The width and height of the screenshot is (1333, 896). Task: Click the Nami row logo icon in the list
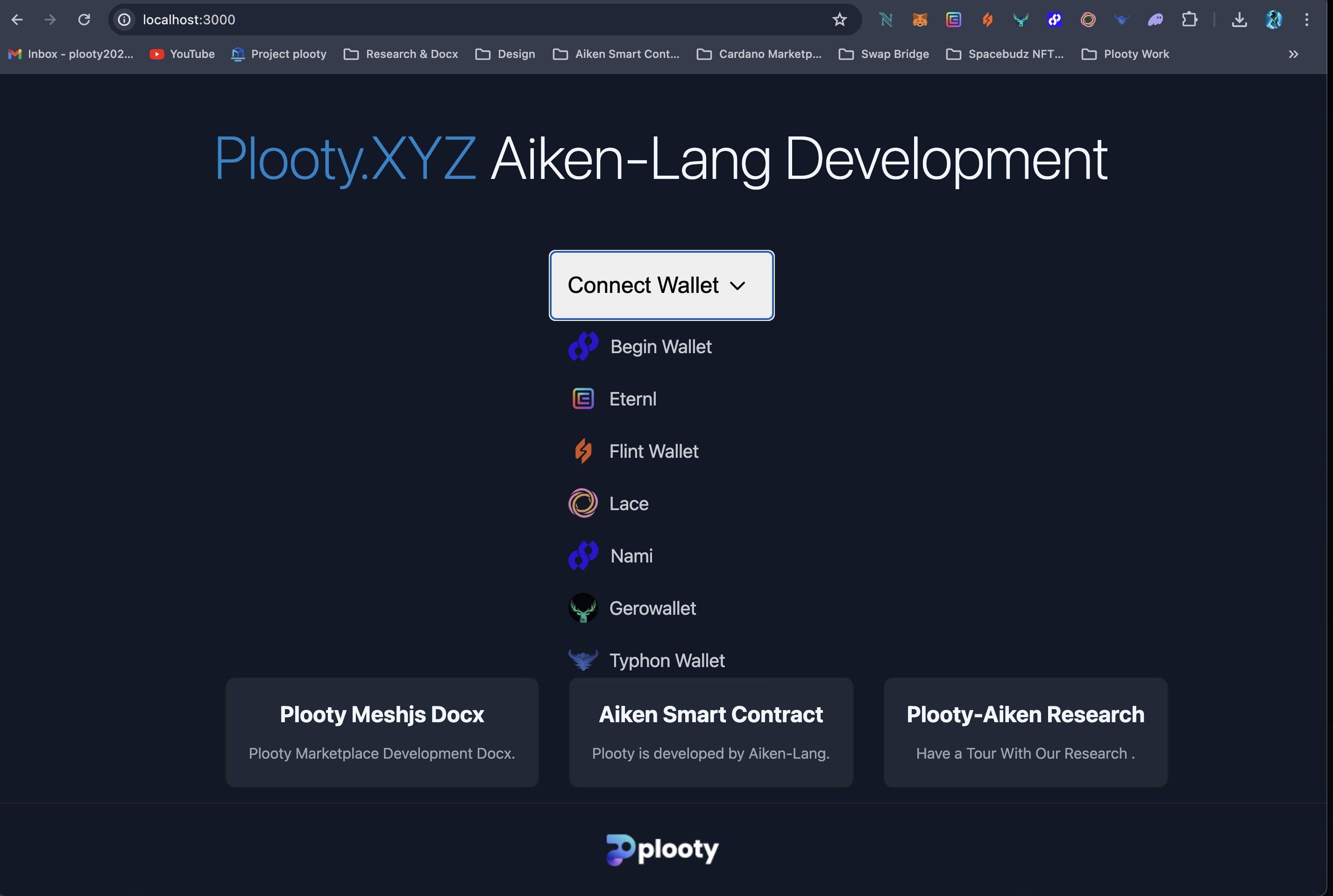tap(583, 556)
